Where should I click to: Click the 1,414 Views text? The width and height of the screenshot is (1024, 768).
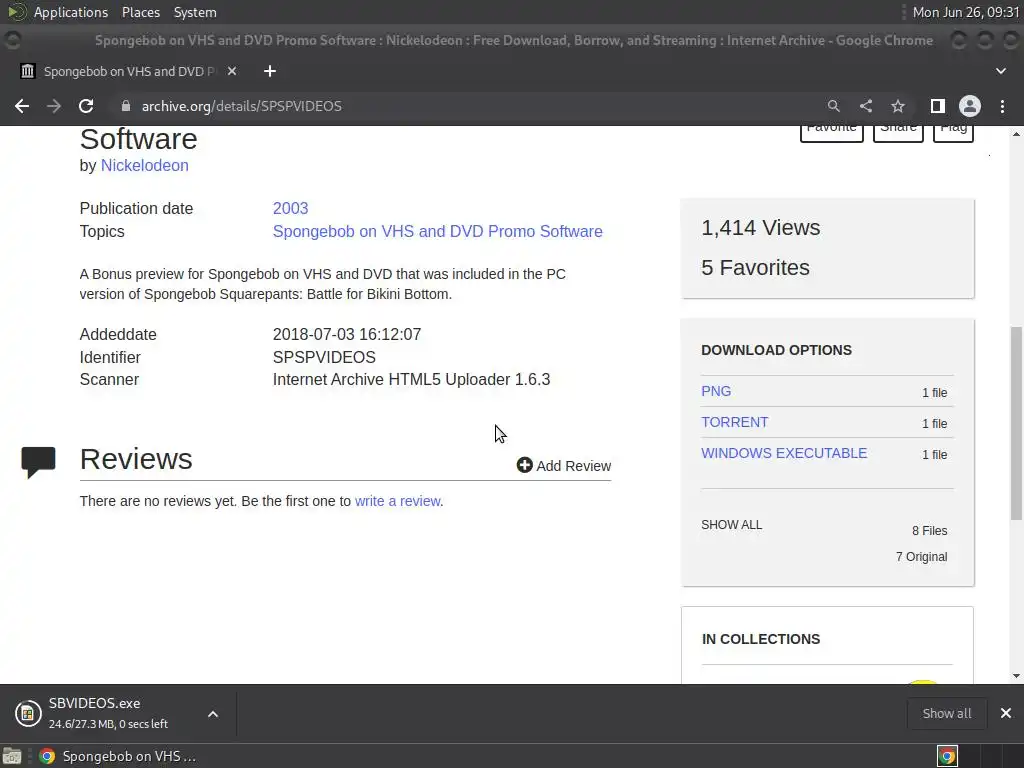tap(760, 227)
